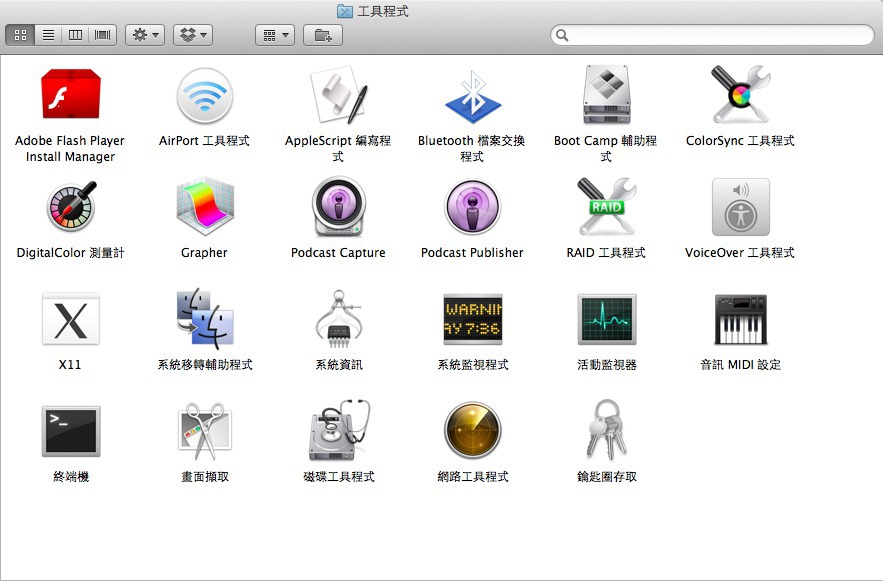Click the '系統資訊' name label
Image resolution: width=883 pixels, height=581 pixels.
point(339,364)
